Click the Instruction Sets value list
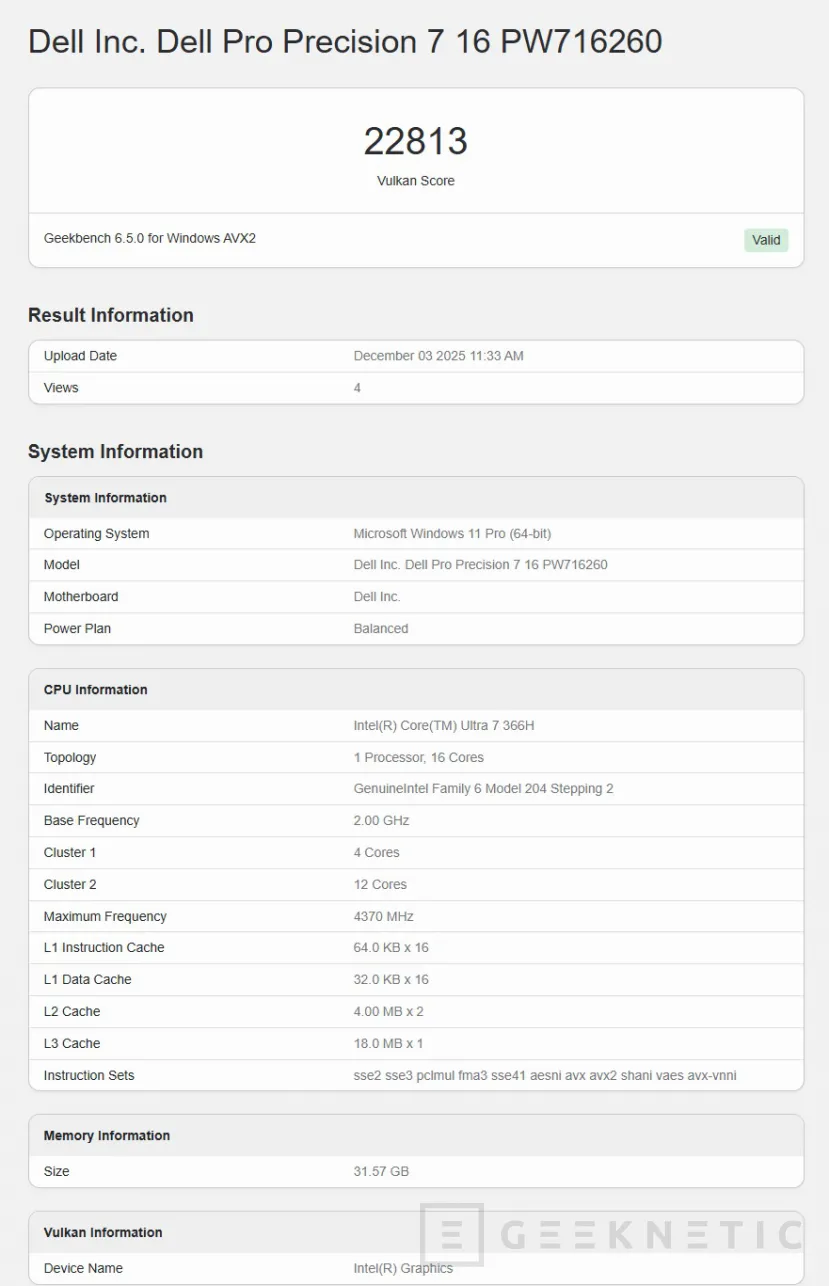Viewport: 829px width, 1286px height. click(545, 1076)
